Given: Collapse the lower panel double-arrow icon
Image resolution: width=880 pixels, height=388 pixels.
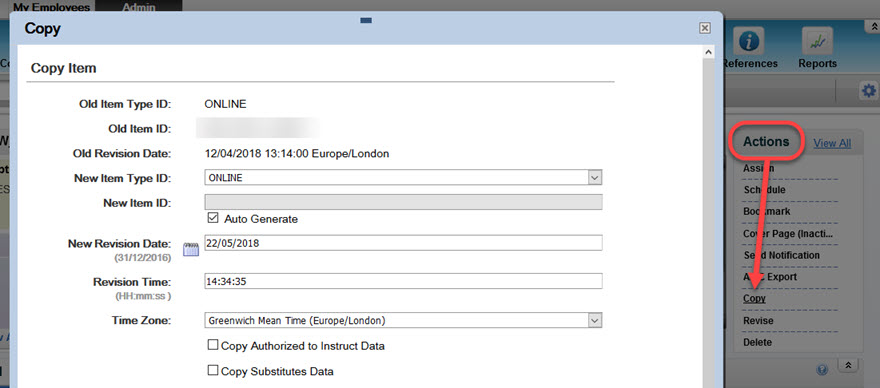Looking at the screenshot, I should (848, 366).
